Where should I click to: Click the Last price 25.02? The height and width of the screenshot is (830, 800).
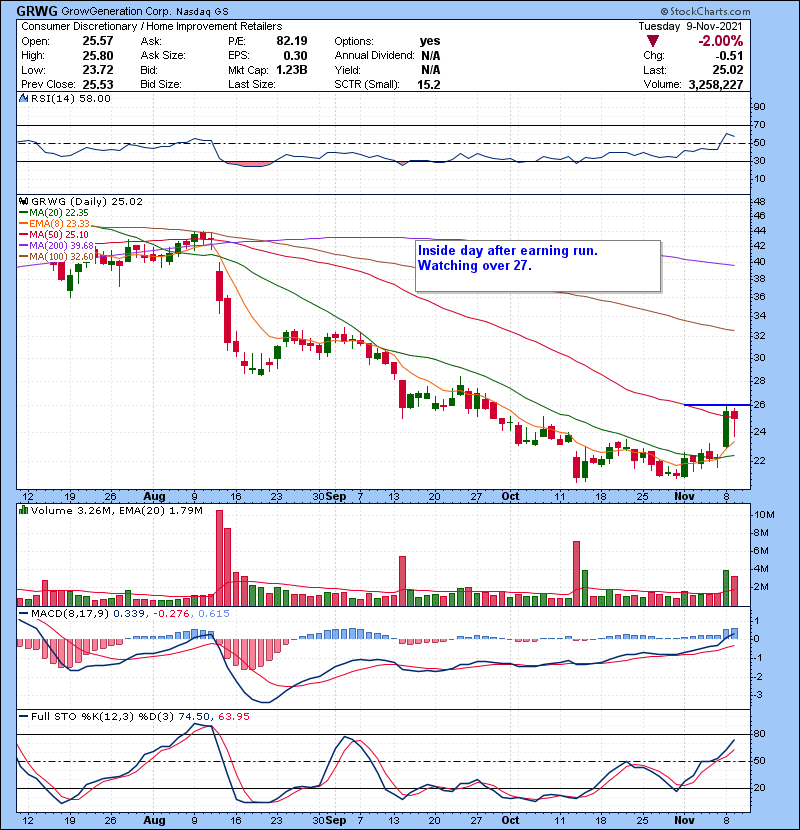(728, 70)
